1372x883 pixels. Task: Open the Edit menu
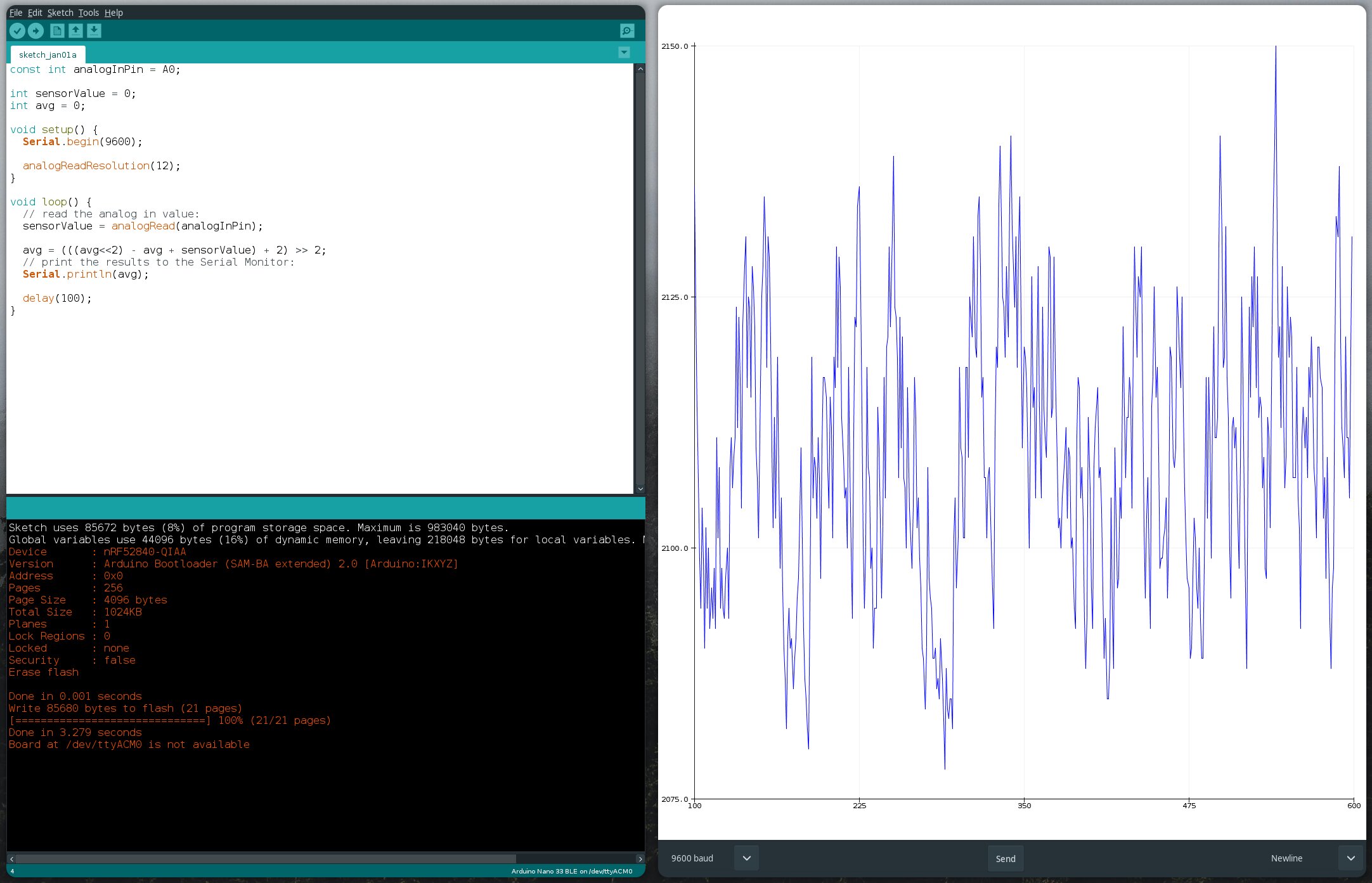click(x=35, y=13)
